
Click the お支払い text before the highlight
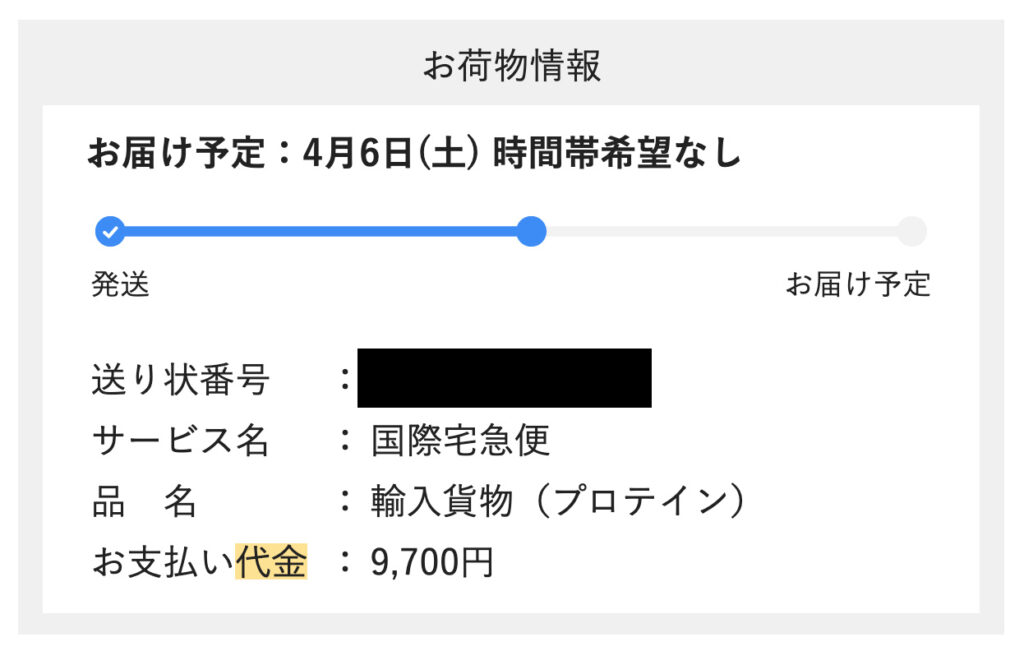point(162,563)
